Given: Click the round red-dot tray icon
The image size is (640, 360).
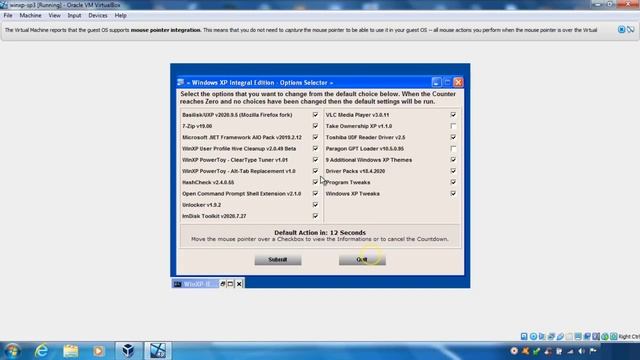Looking at the screenshot, I should 514,351.
